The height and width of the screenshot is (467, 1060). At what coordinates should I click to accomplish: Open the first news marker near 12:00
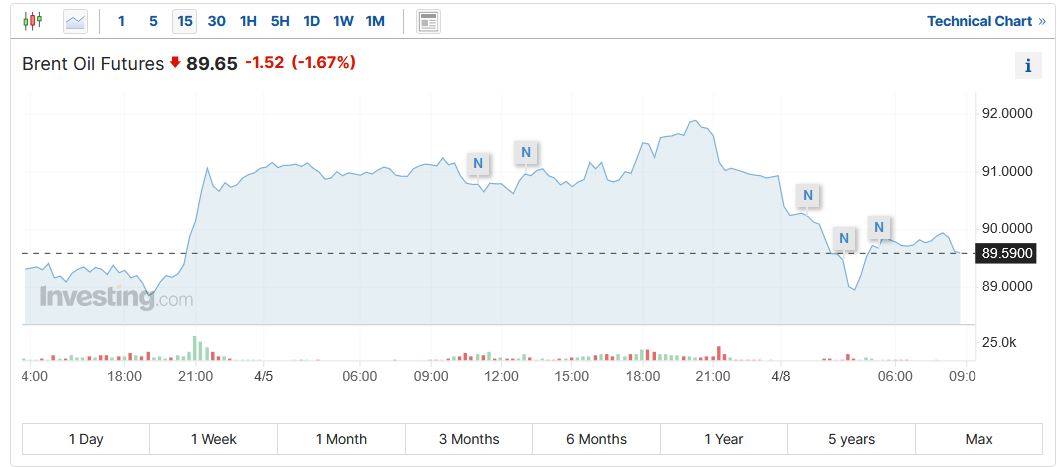coord(478,163)
